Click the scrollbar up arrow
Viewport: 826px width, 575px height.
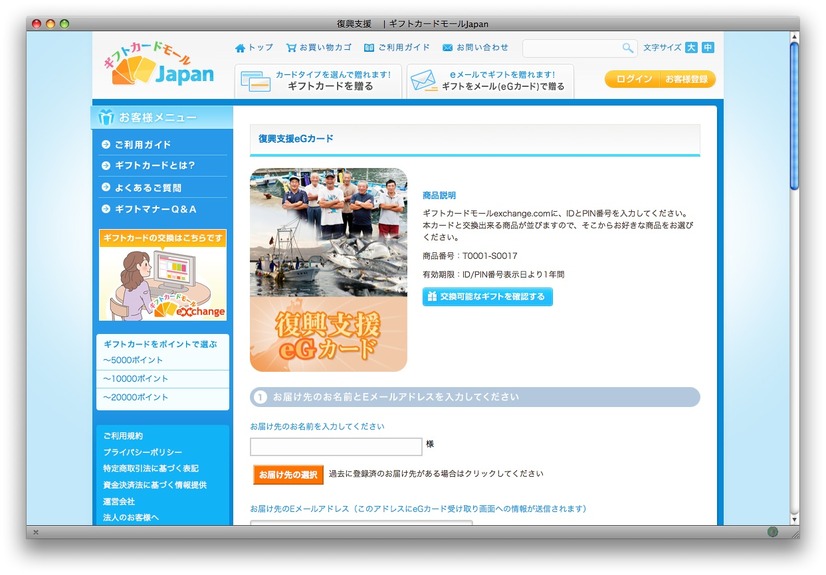coord(794,36)
